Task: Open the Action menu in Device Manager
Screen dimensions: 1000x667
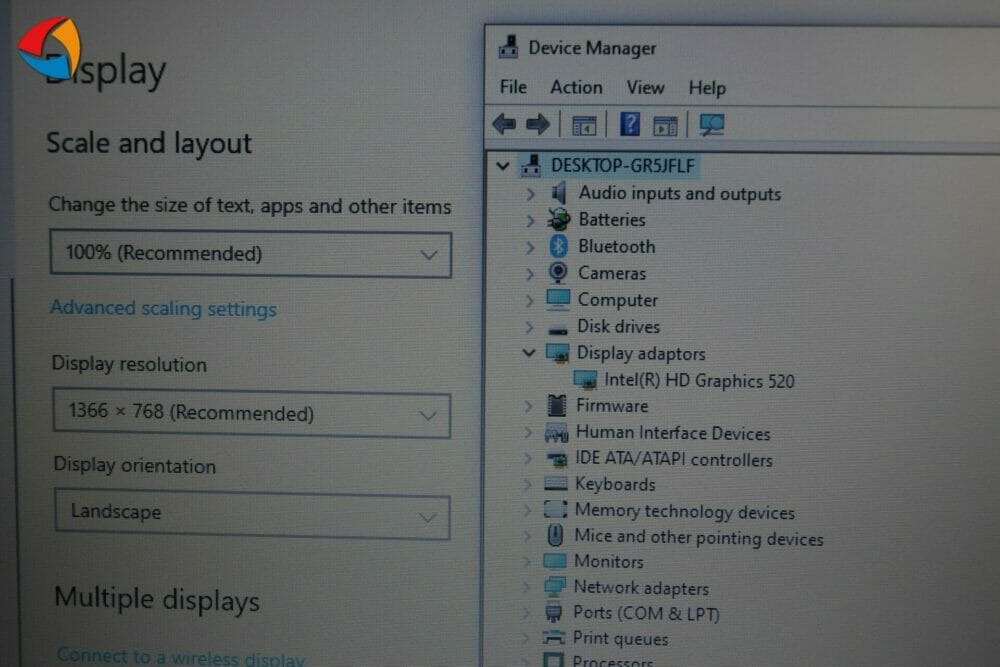Action: click(577, 87)
